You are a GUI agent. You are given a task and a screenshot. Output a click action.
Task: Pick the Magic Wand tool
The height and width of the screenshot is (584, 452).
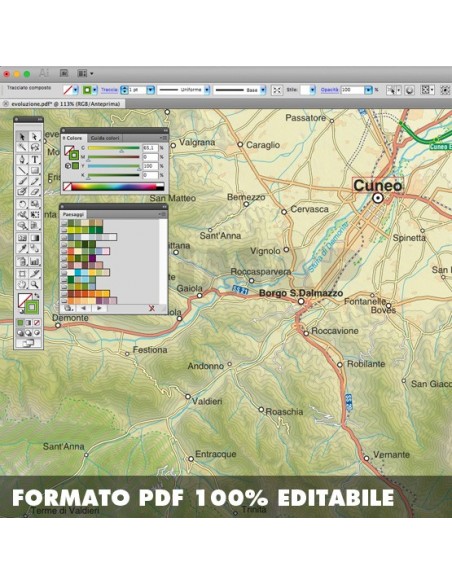coord(22,148)
